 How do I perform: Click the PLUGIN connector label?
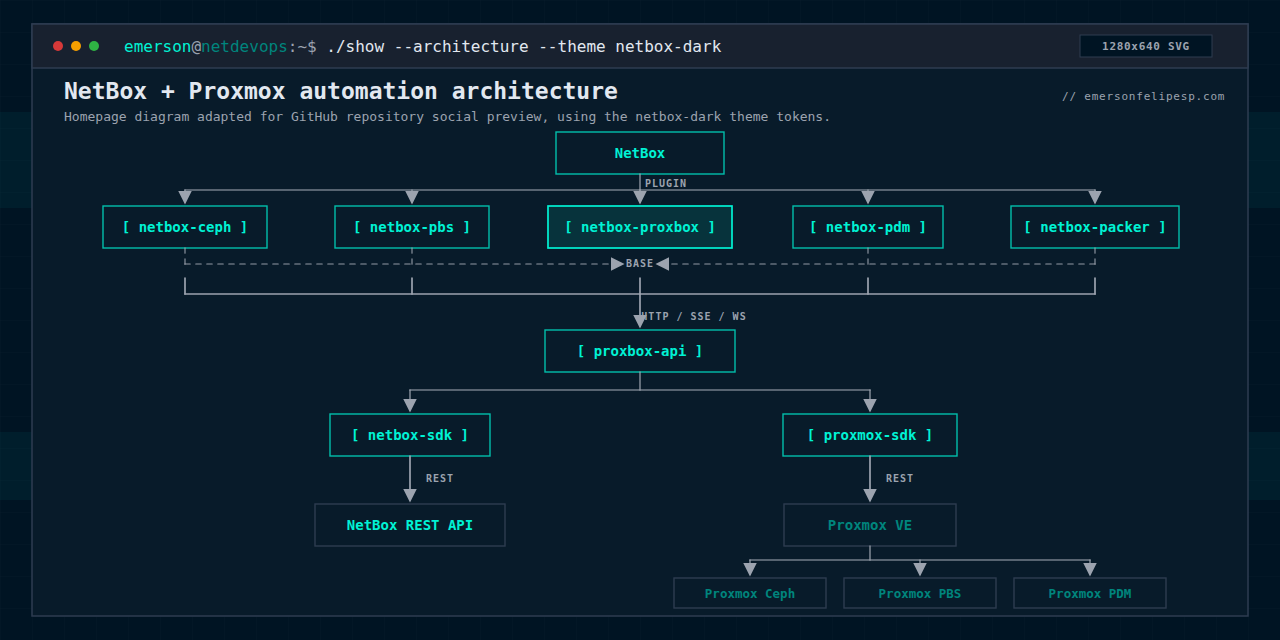coord(666,183)
